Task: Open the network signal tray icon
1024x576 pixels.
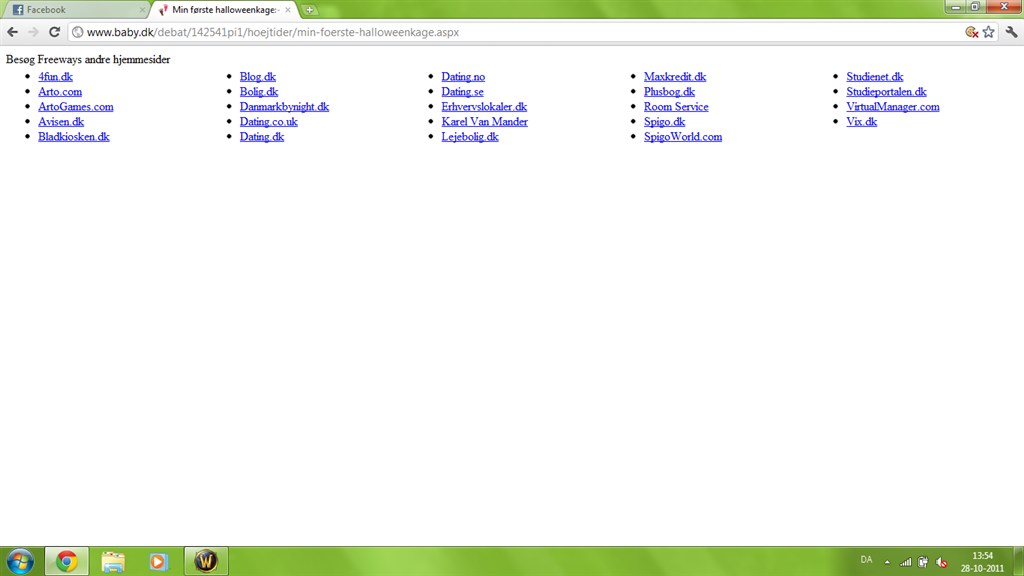Action: 905,562
